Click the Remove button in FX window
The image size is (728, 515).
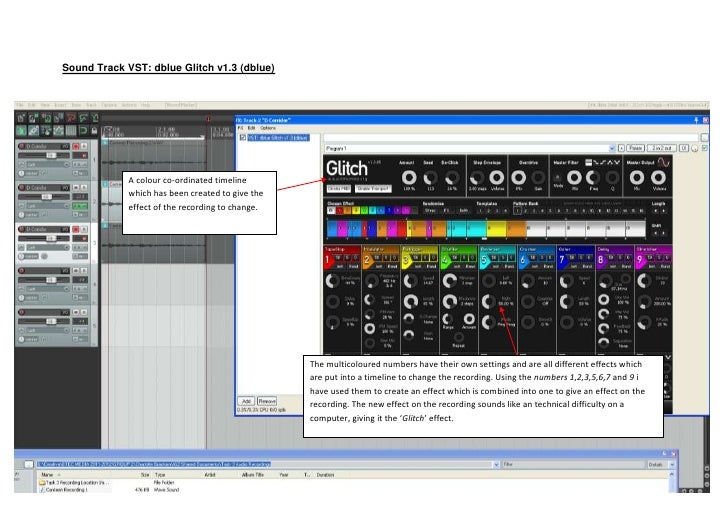tap(267, 401)
